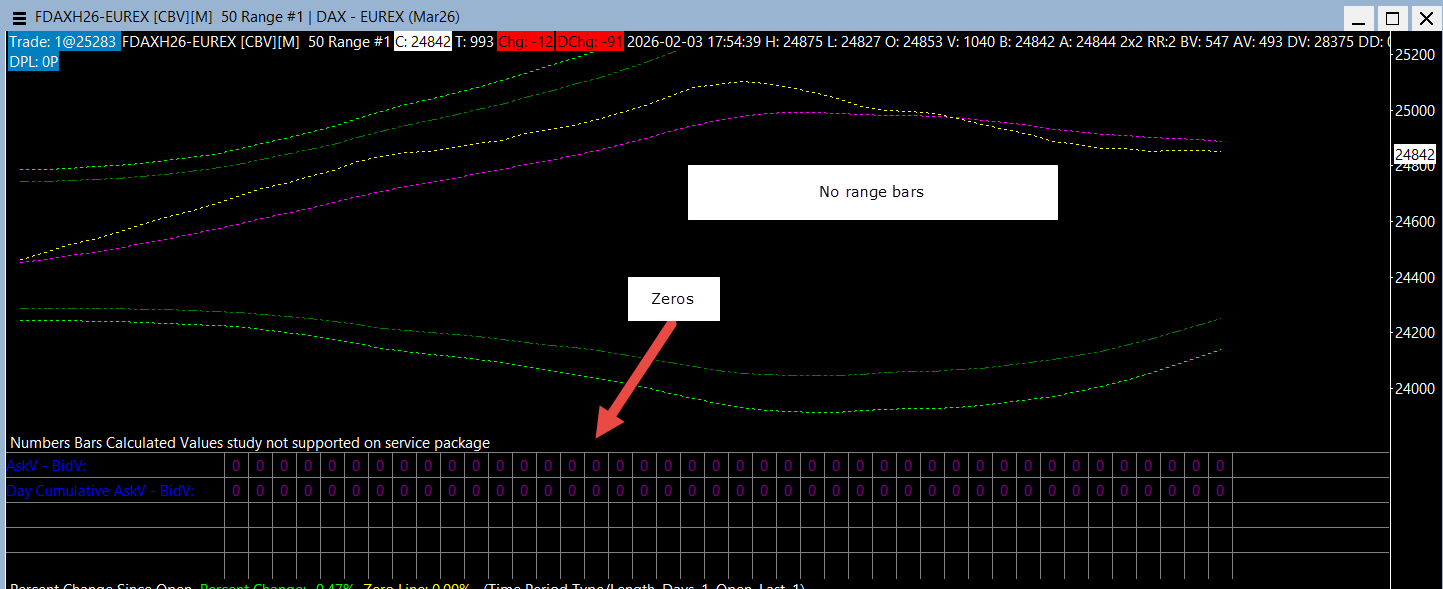Click the 24842 current price marker on scale
1443x589 pixels.
pos(1415,154)
